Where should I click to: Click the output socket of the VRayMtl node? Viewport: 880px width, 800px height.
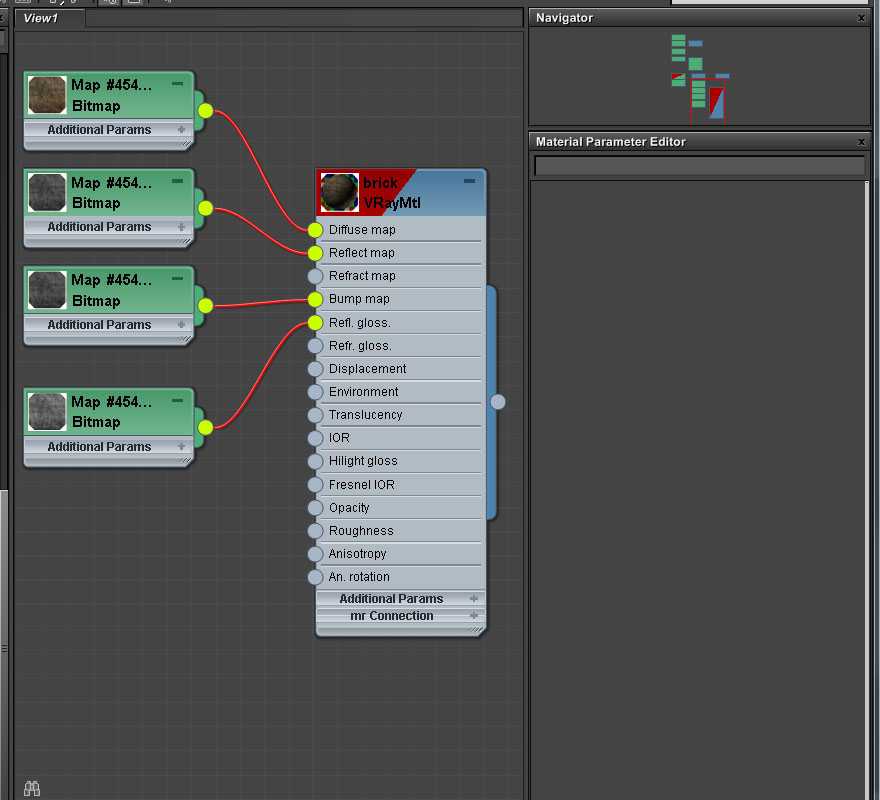coord(498,402)
